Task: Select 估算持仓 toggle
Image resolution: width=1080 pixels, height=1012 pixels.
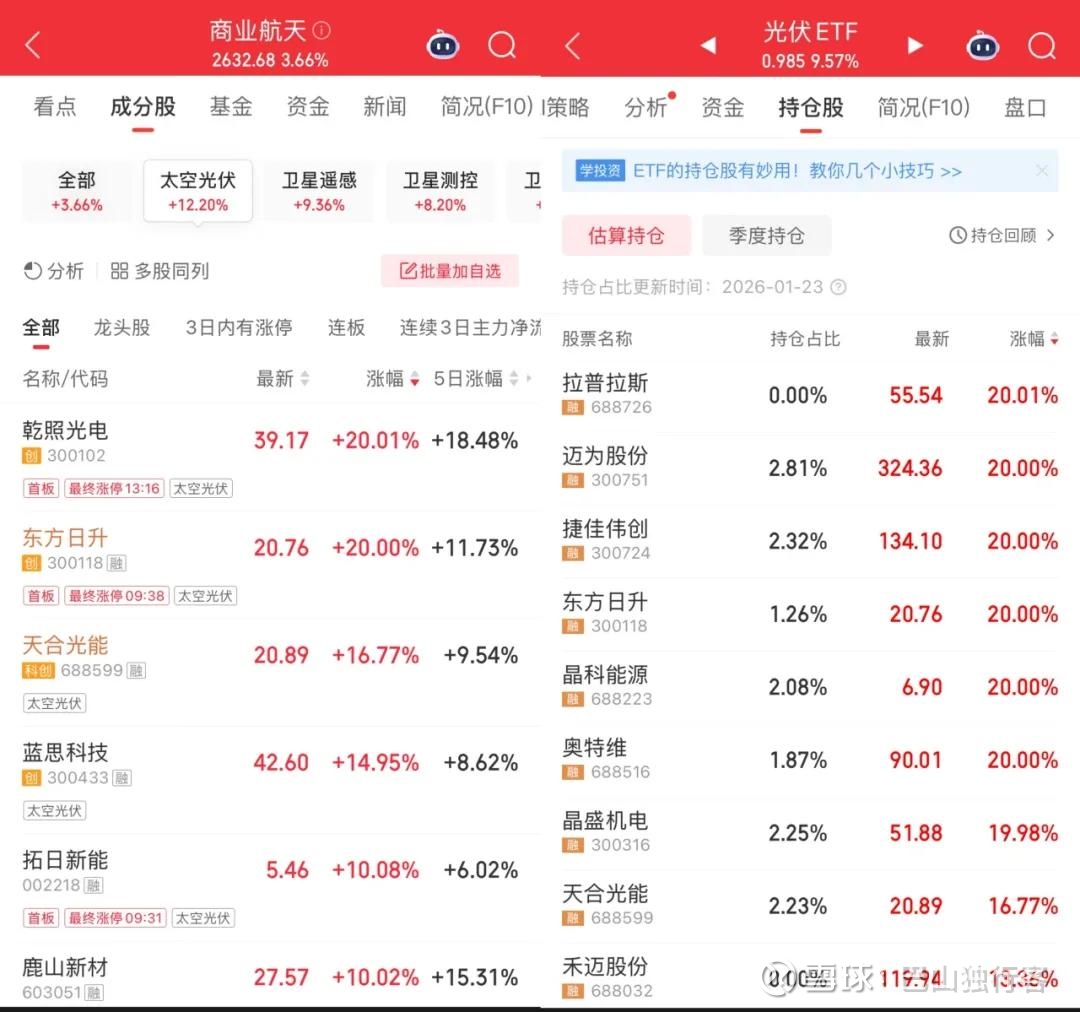Action: click(626, 236)
